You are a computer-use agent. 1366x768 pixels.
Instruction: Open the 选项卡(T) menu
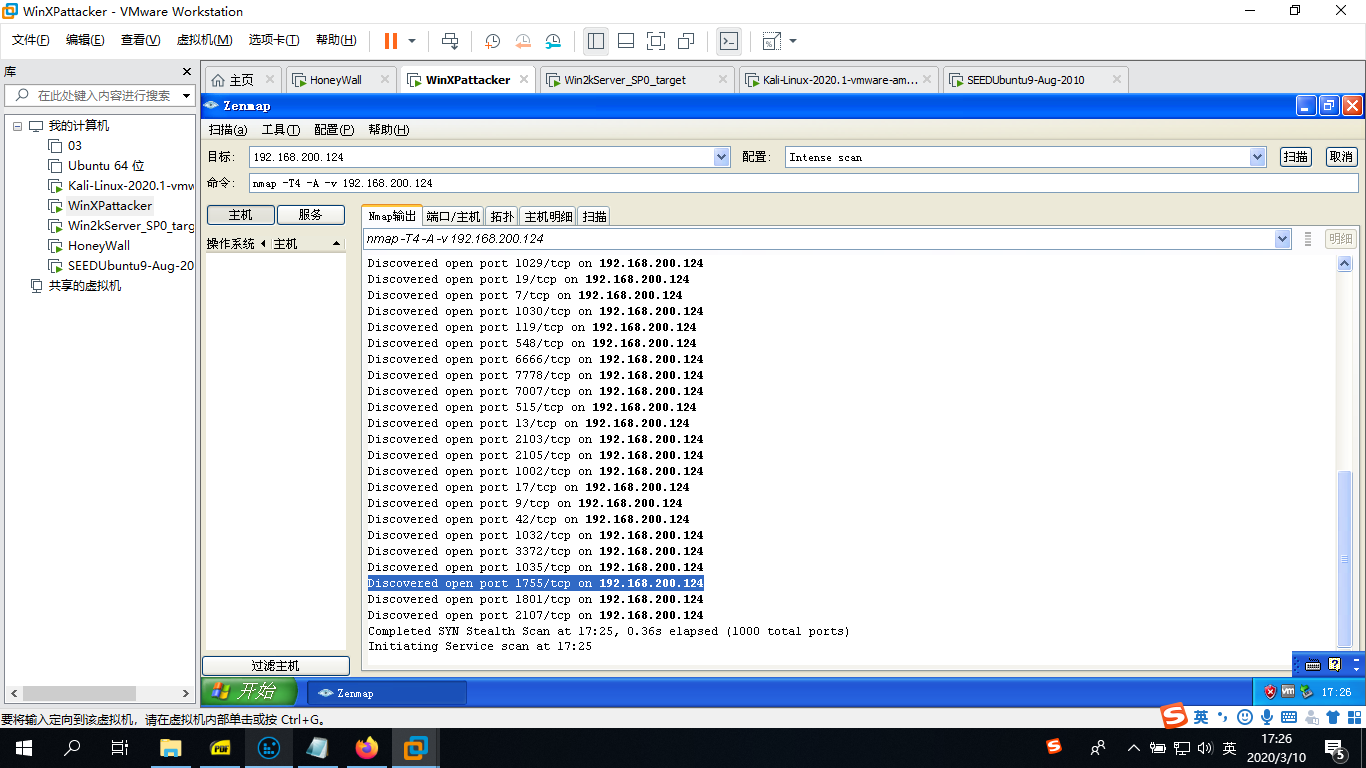click(274, 40)
